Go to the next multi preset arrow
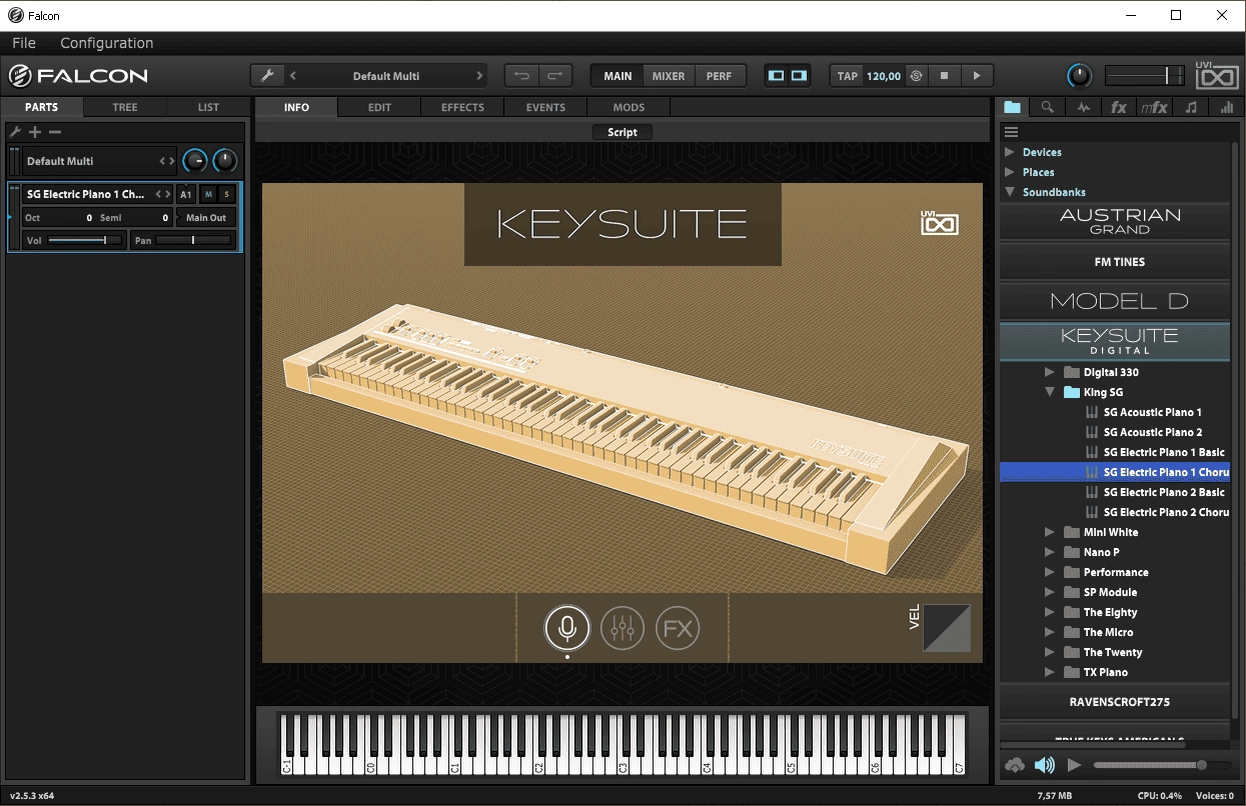The height and width of the screenshot is (806, 1246). tap(479, 76)
